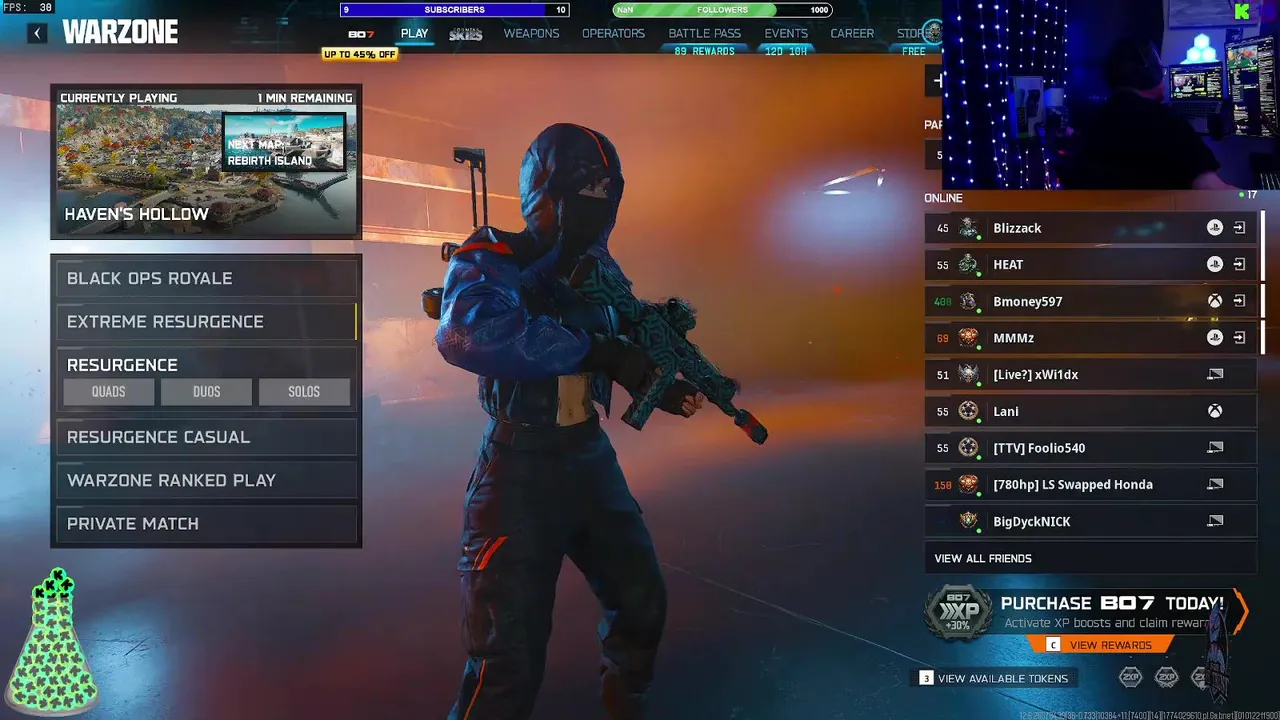Click Blizzack's rank emblem avatar

point(968,228)
